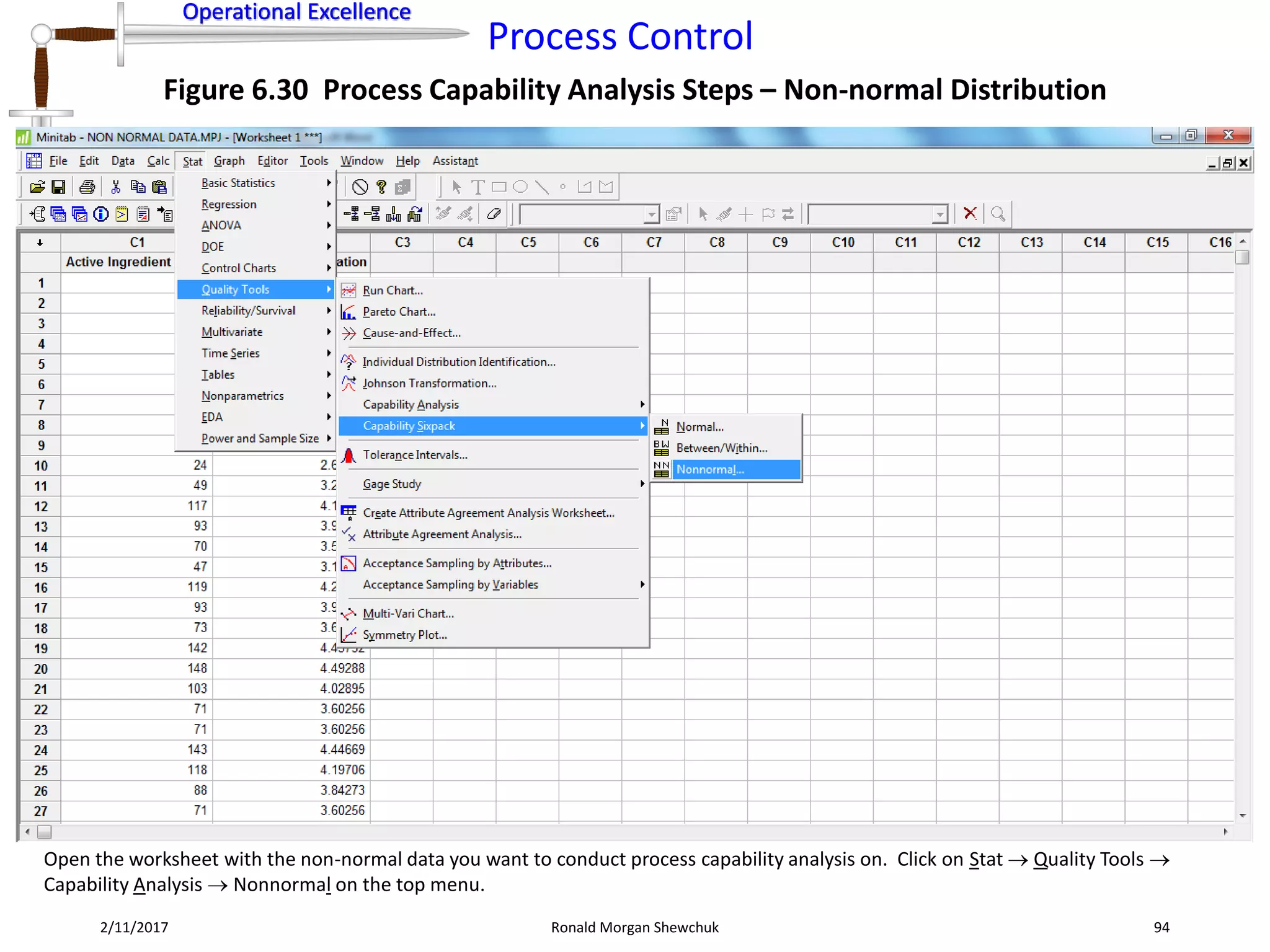This screenshot has width=1270, height=952.
Task: Open the Graph menu
Action: 229,161
